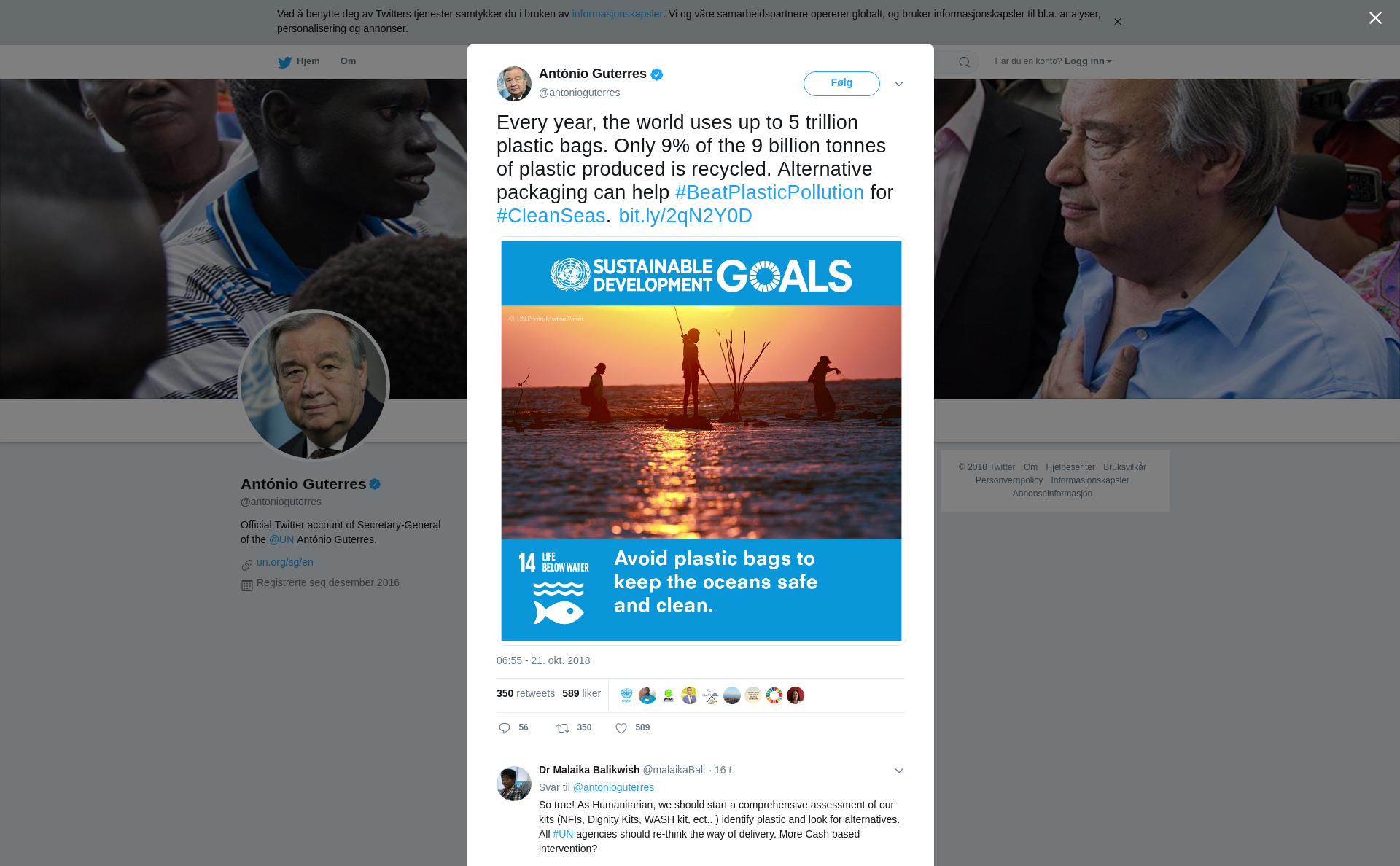The image size is (1400, 866).
Task: Like the tweet with the heart icon
Action: (621, 728)
